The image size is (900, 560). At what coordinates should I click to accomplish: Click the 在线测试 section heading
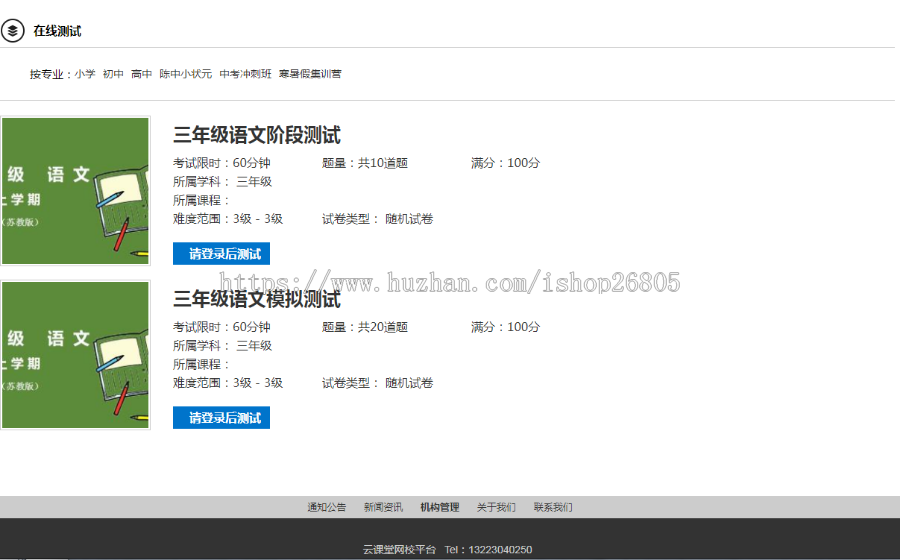57,31
